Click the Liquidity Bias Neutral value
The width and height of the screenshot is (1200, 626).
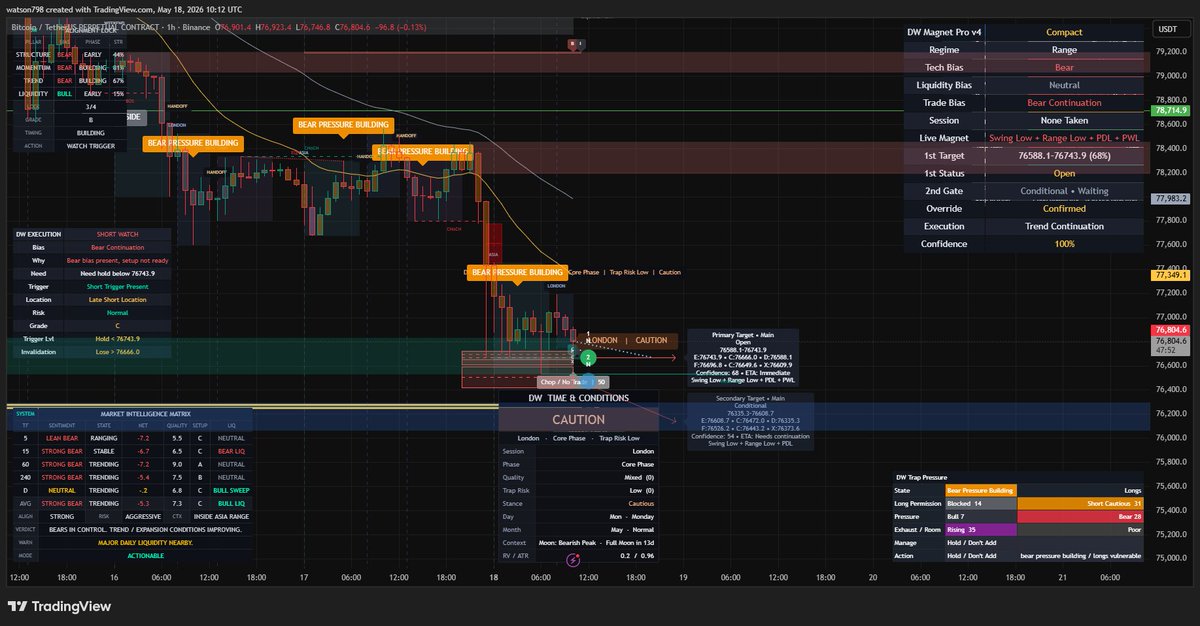[1064, 85]
